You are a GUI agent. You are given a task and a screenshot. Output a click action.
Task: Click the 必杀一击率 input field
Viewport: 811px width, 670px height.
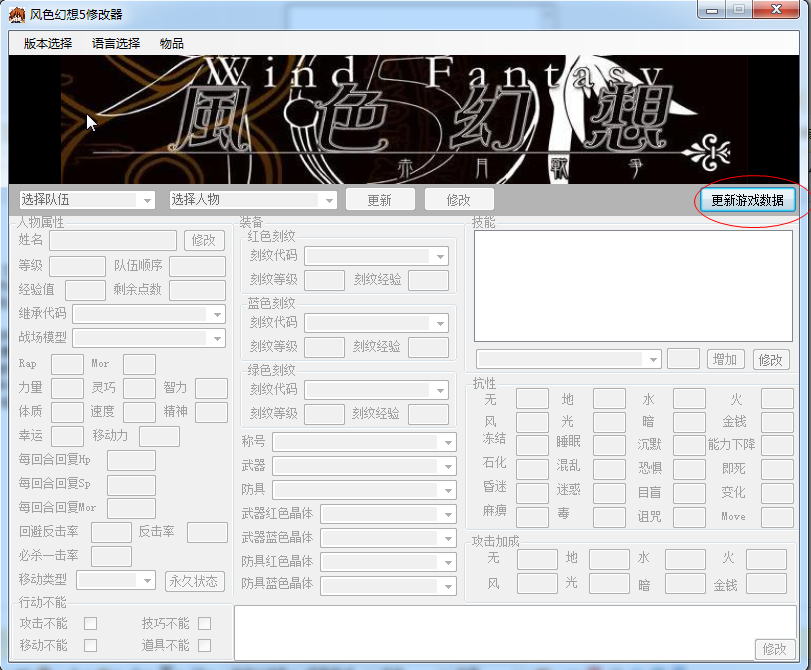pyautogui.click(x=111, y=556)
